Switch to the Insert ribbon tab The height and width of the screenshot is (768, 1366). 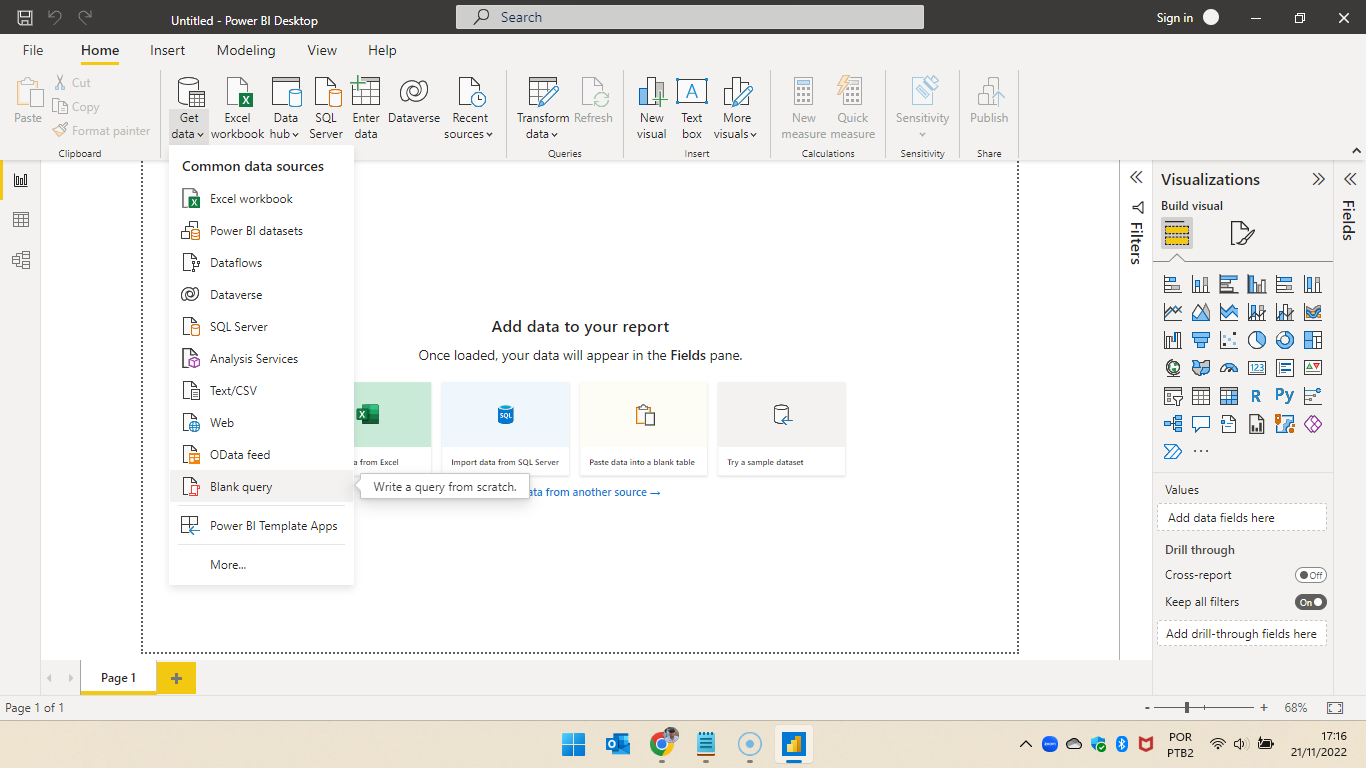click(x=167, y=50)
